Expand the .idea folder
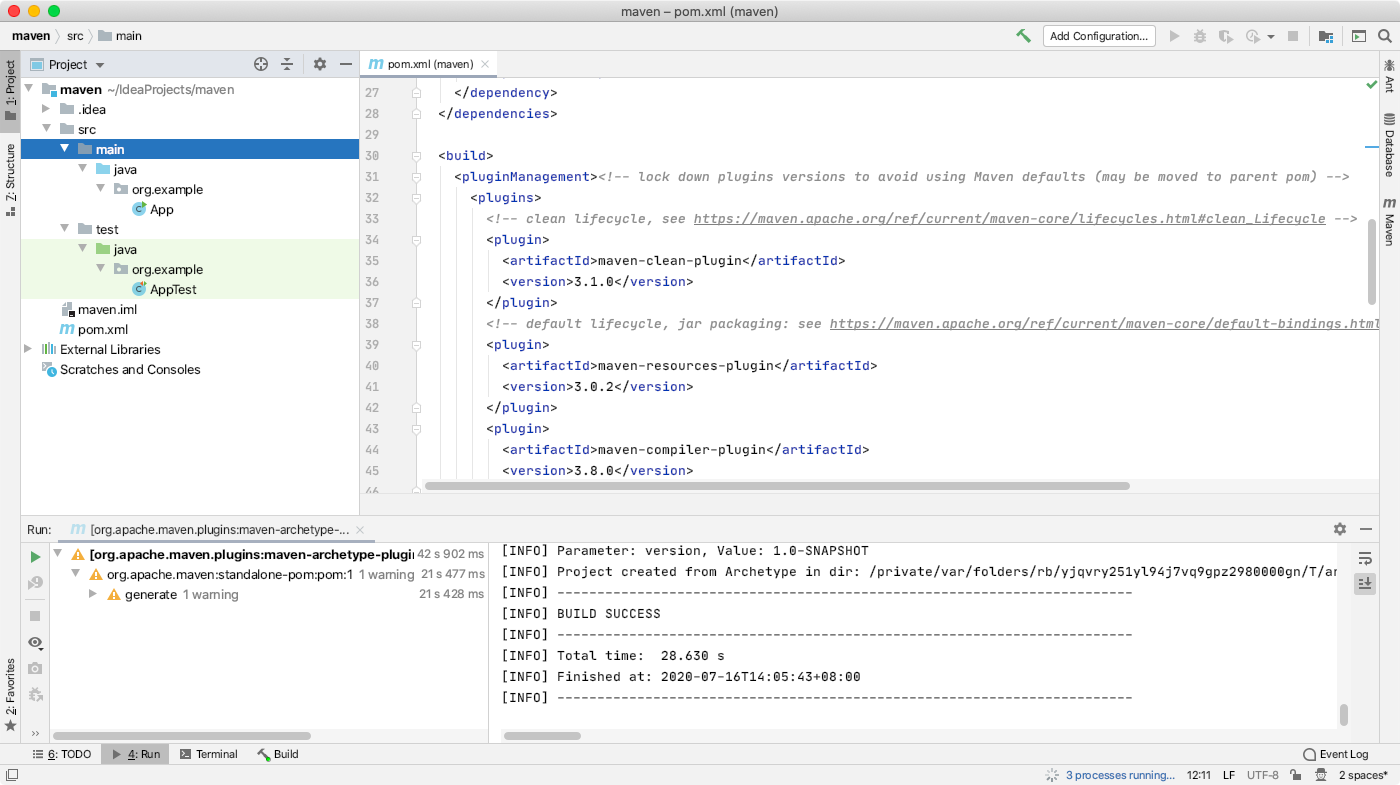 point(46,109)
